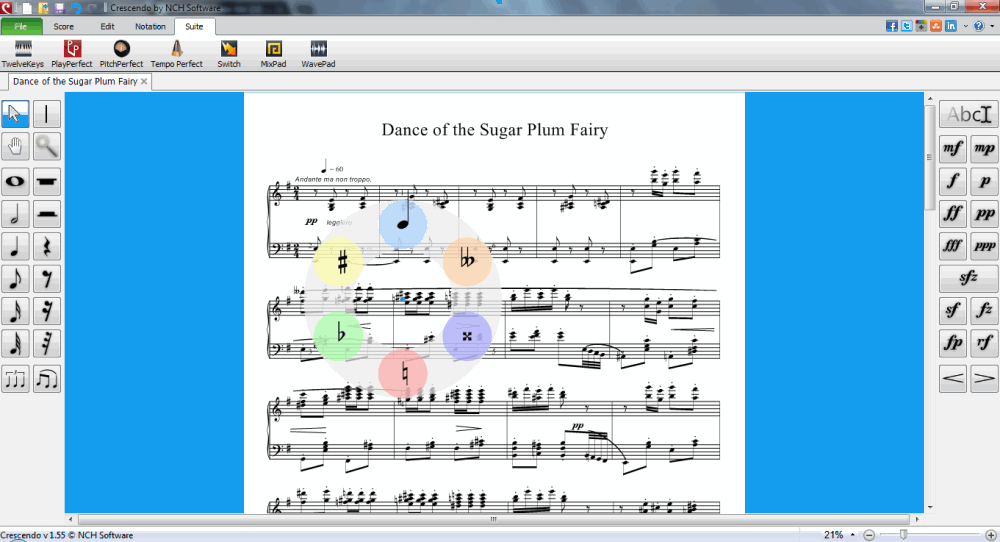1000x542 pixels.
Task: Select the barline insert tool
Action: [x=47, y=115]
